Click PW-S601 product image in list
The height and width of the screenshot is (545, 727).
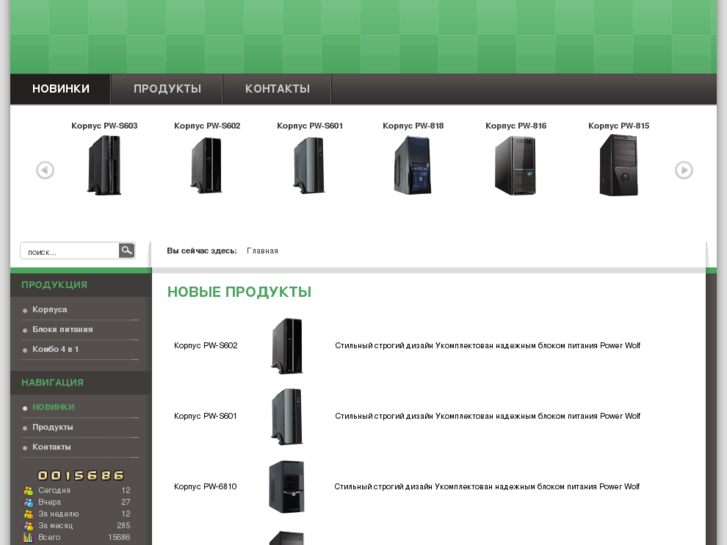click(287, 417)
